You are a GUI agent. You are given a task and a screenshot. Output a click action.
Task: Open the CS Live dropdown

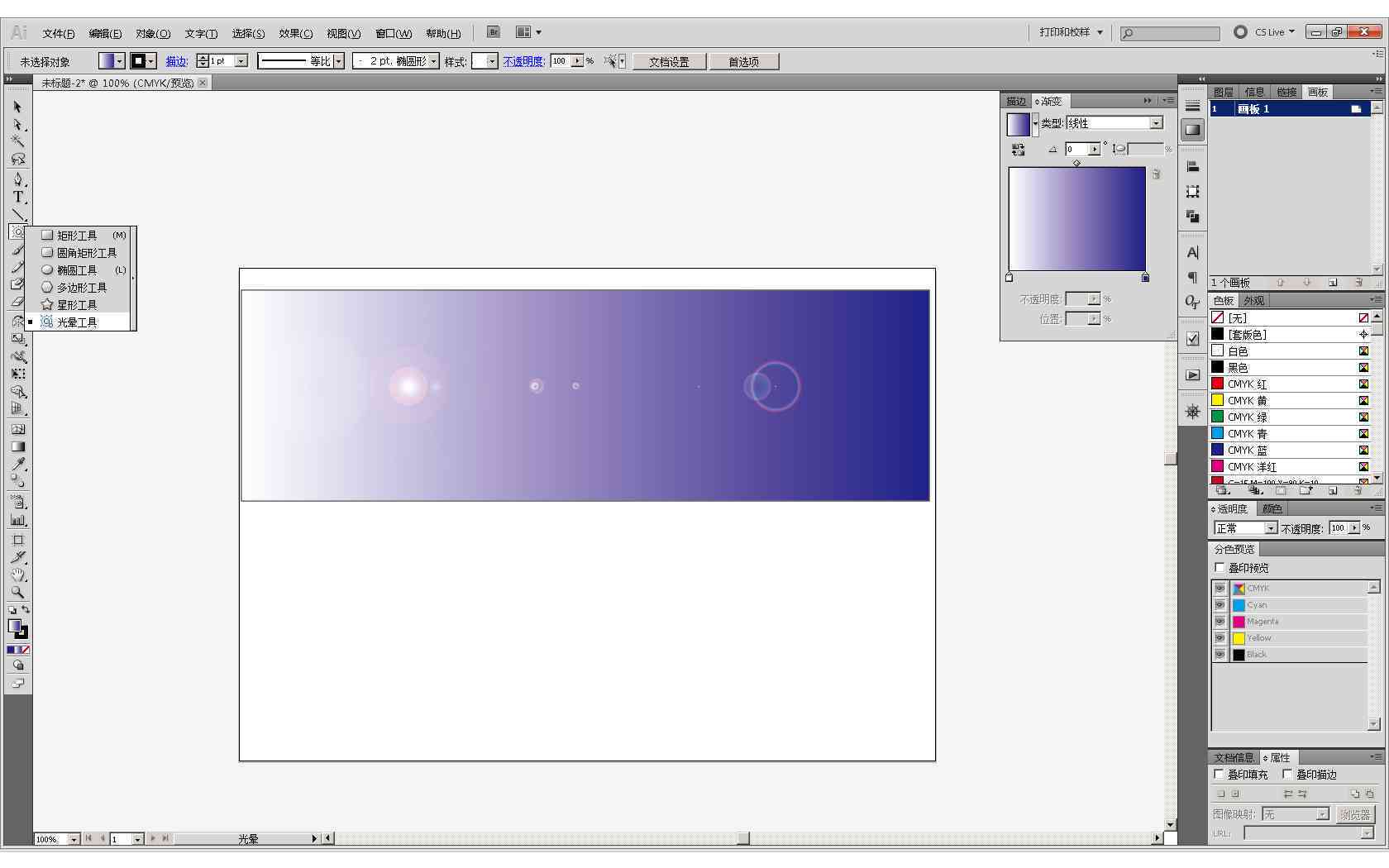[x=1274, y=32]
